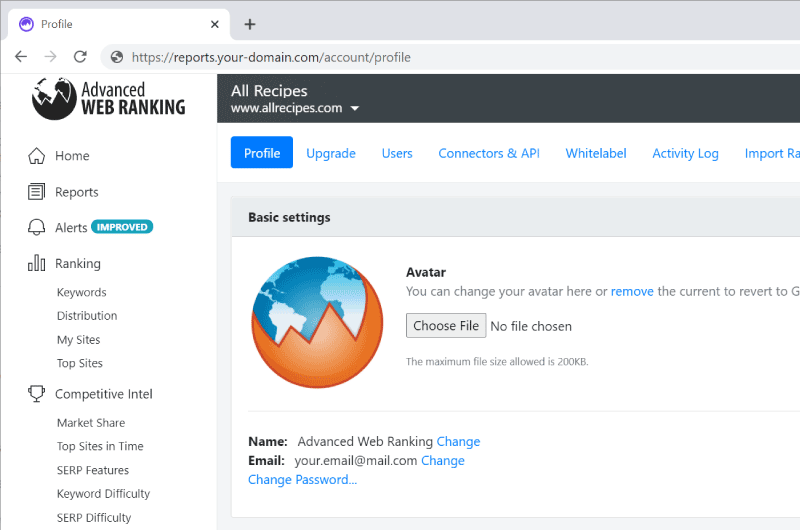
Task: Open the Reports menu item
Action: [77, 192]
